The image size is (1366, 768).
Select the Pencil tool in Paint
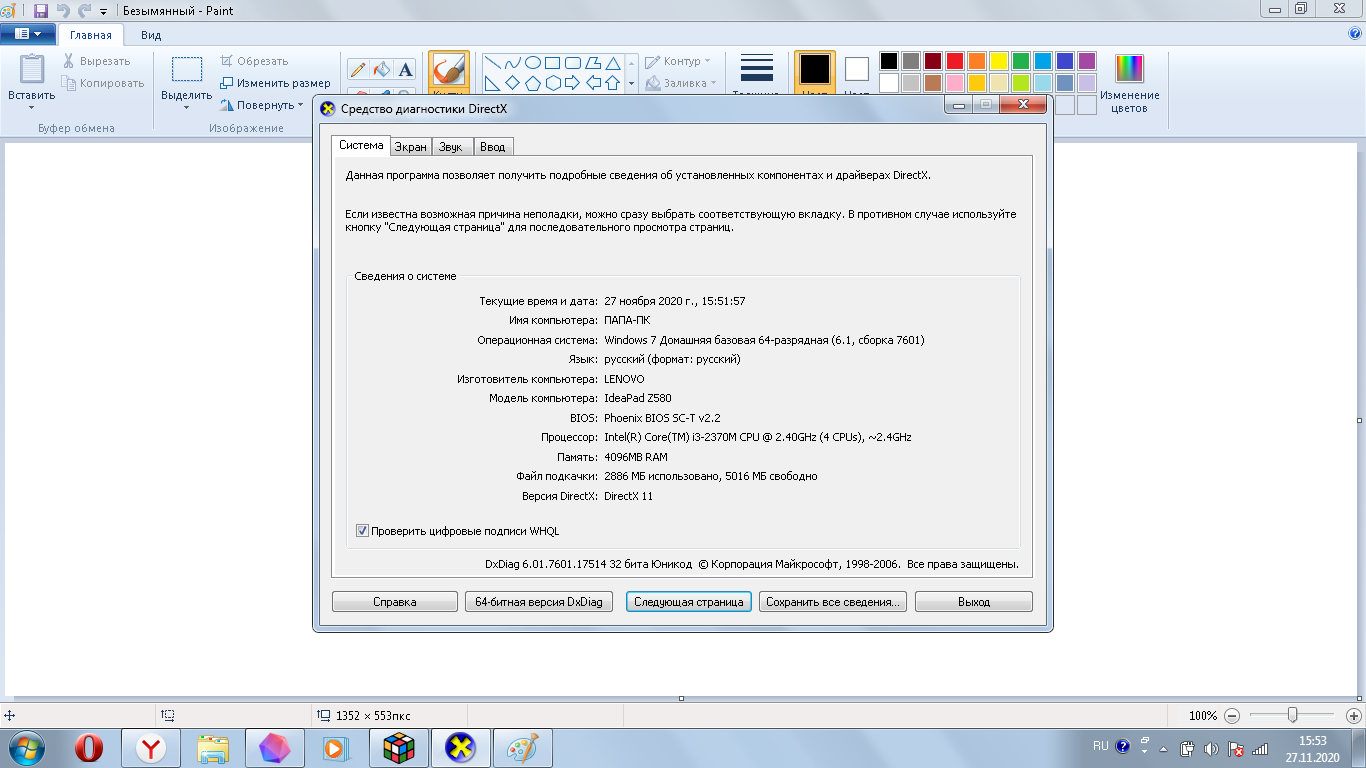357,69
